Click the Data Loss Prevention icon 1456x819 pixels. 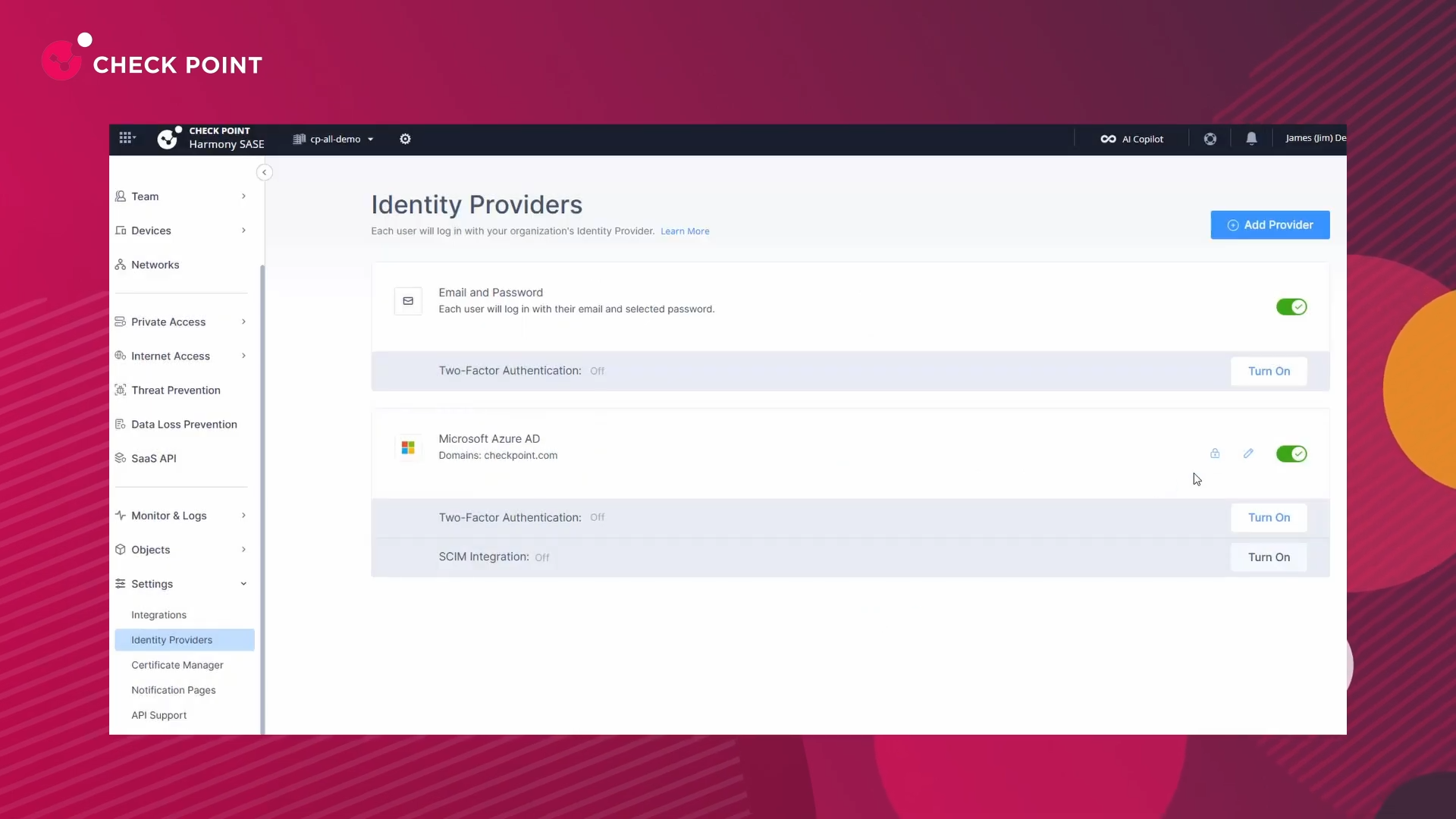pos(120,424)
